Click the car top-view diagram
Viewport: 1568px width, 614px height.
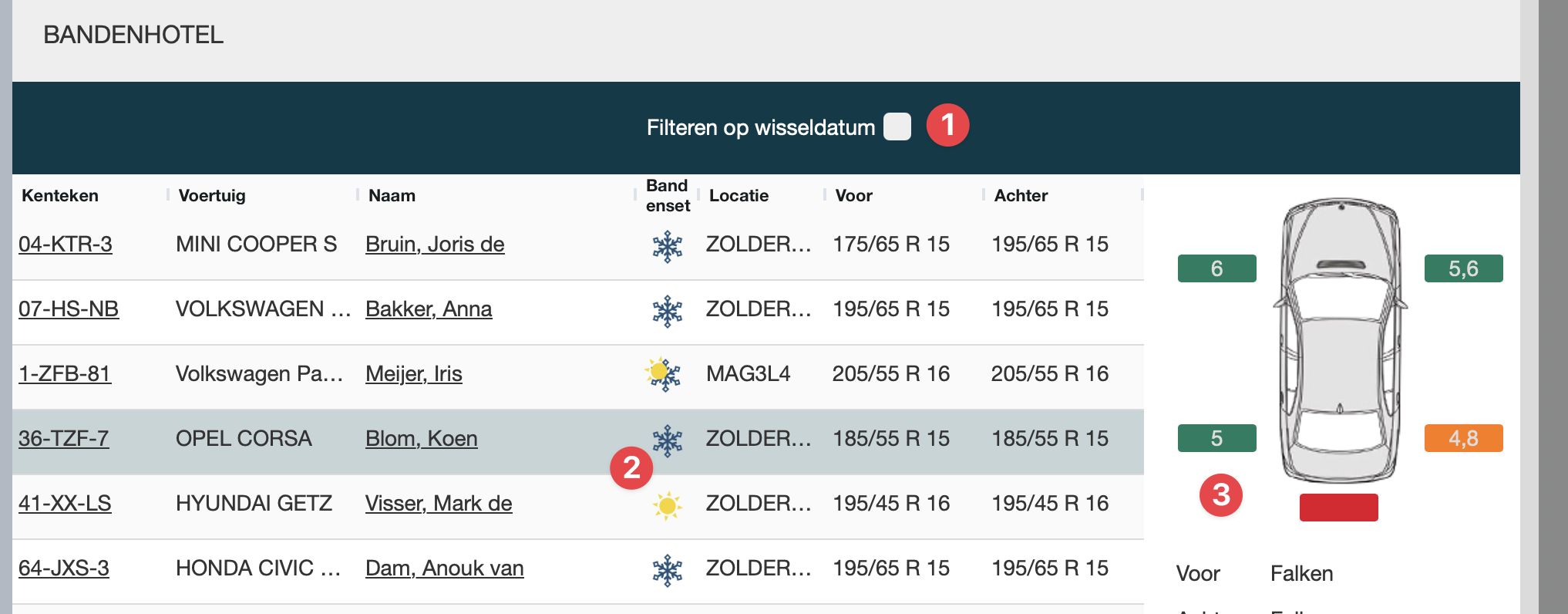(1340, 339)
